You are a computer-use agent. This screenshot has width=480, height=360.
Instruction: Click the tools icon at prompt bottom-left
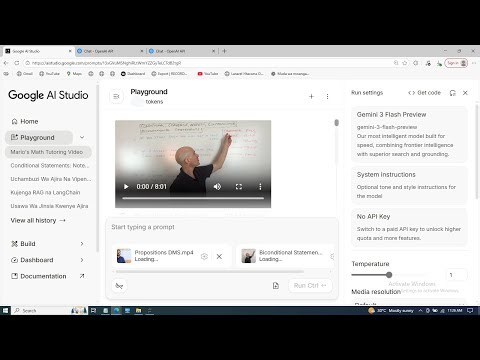(x=119, y=286)
